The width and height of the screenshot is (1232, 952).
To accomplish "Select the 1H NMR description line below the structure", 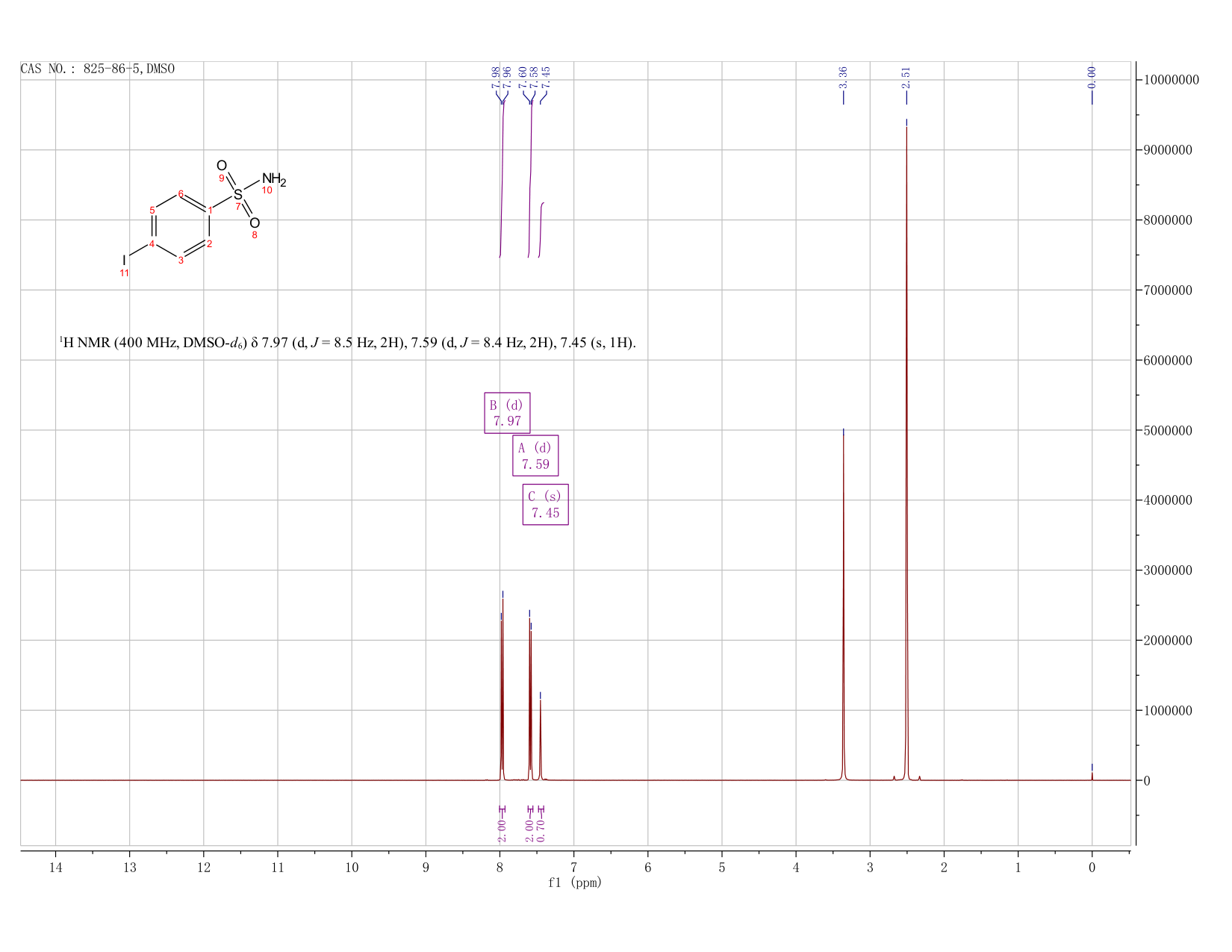I will tap(348, 343).
